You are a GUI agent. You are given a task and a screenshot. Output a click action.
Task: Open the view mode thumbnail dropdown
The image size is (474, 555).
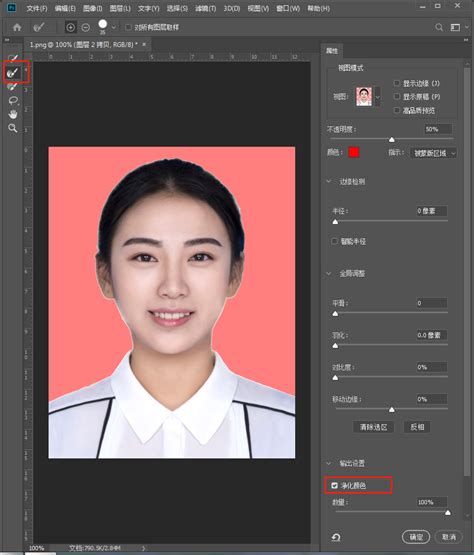click(378, 97)
